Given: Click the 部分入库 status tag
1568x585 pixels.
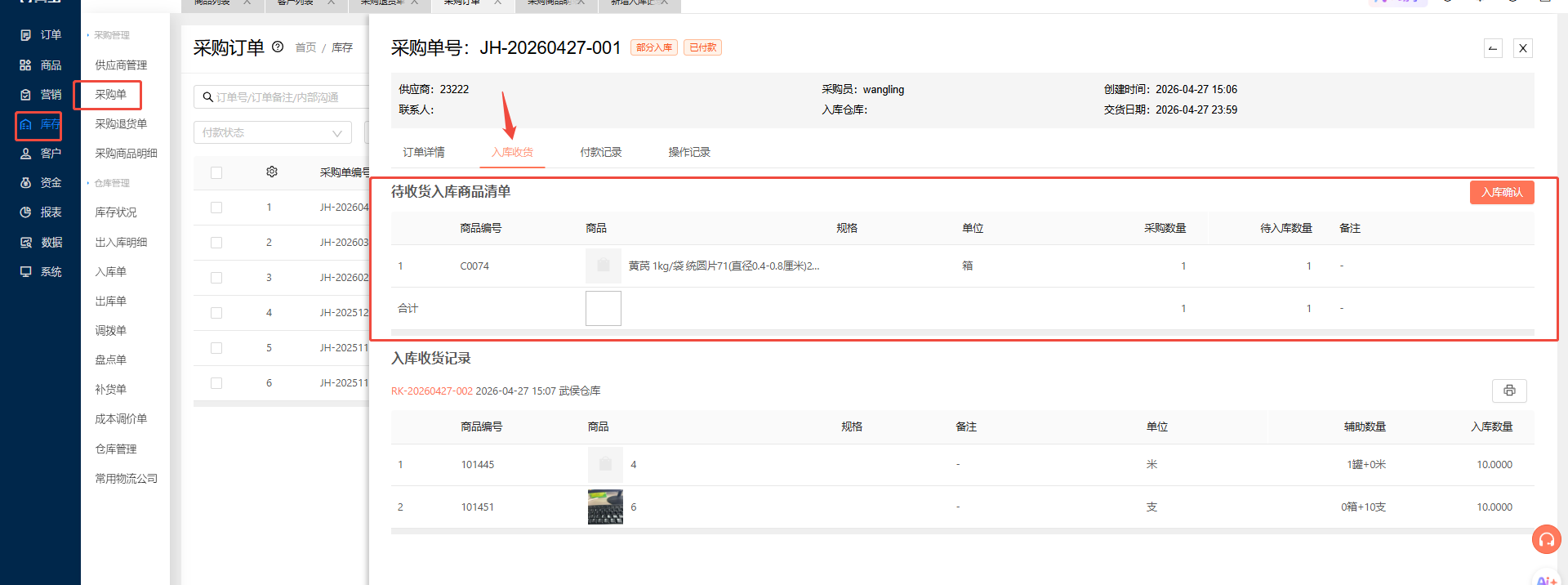Looking at the screenshot, I should (654, 47).
